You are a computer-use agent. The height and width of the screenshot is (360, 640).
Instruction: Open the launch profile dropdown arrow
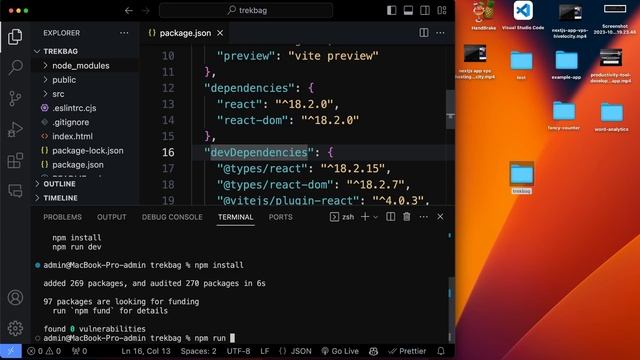376,217
